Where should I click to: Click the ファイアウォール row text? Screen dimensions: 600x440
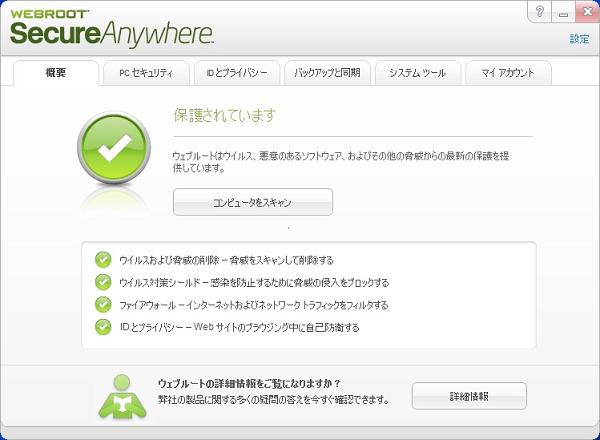click(254, 305)
